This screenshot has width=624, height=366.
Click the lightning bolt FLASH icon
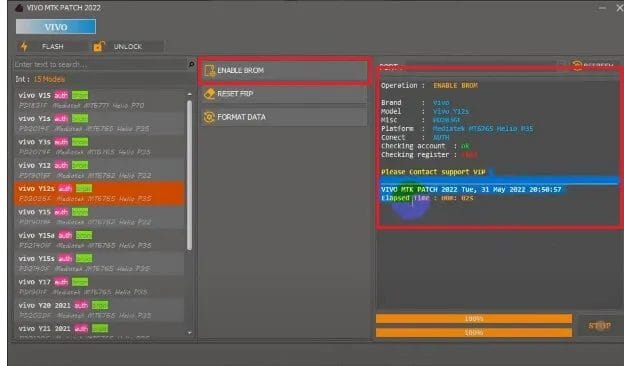(x=24, y=47)
